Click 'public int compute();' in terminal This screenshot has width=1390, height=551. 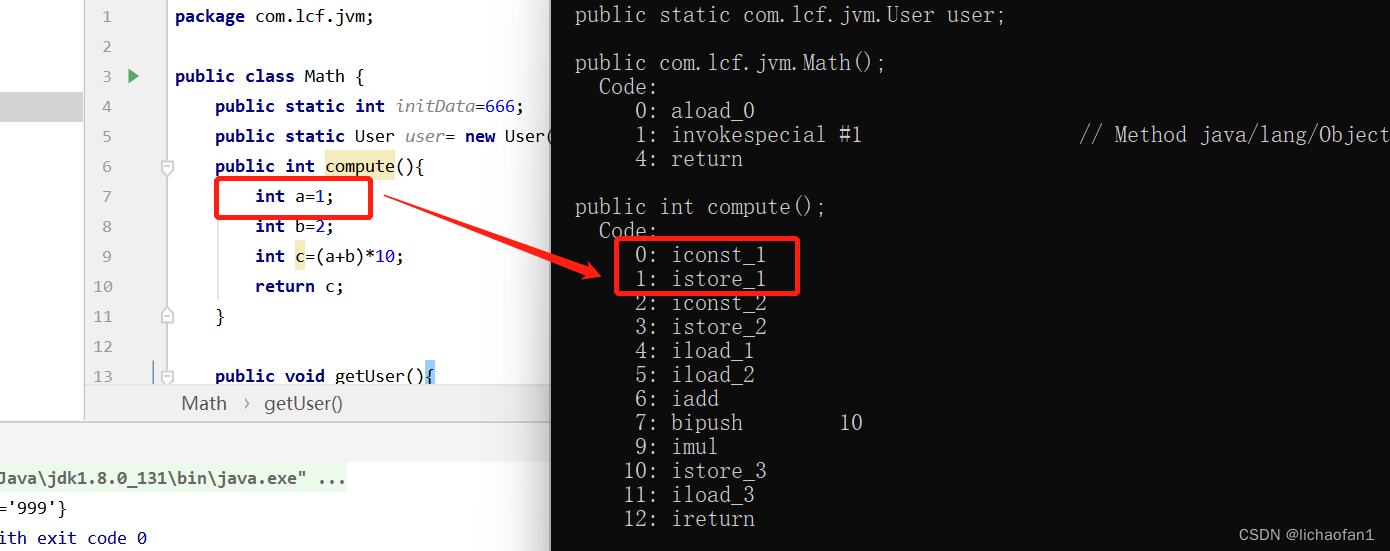700,207
